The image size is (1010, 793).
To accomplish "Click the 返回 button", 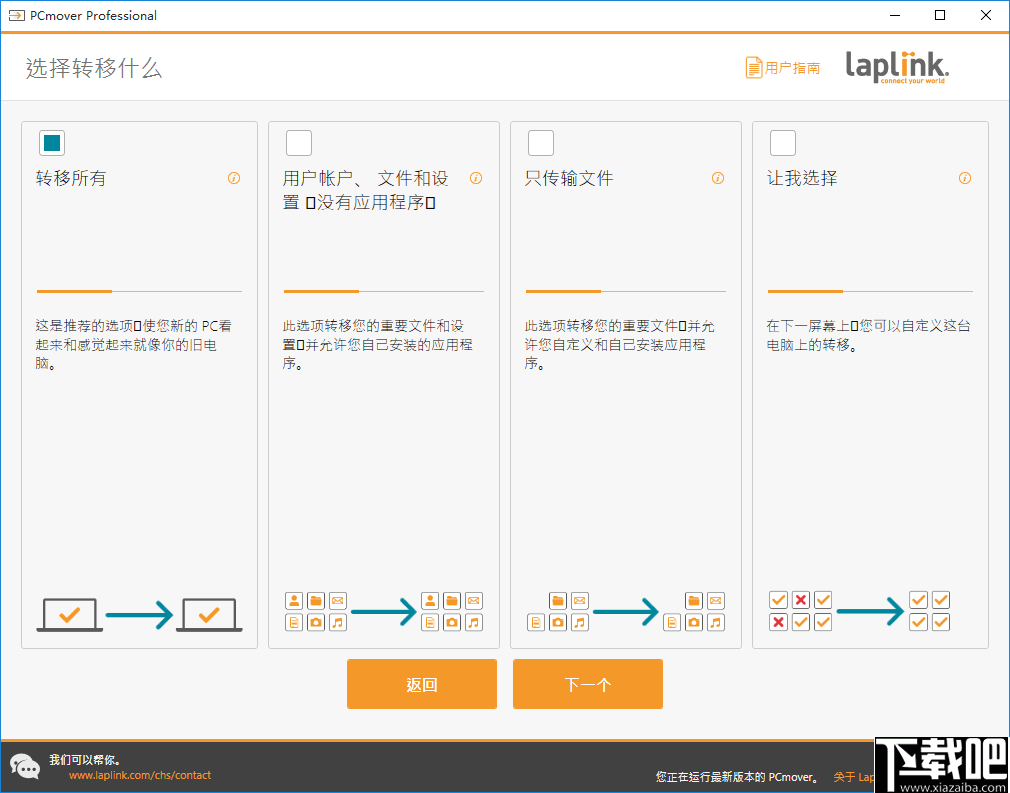I will point(421,684).
